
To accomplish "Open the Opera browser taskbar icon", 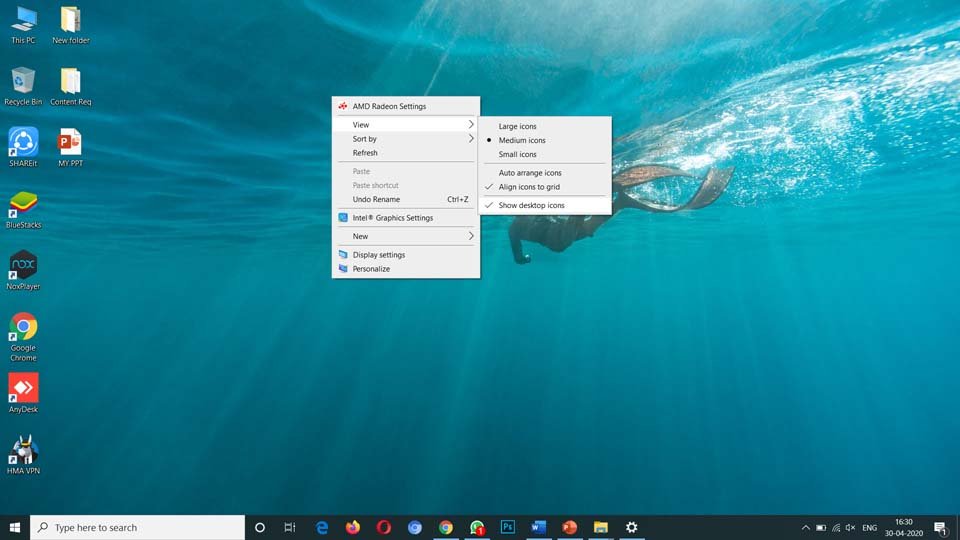I will click(x=384, y=527).
